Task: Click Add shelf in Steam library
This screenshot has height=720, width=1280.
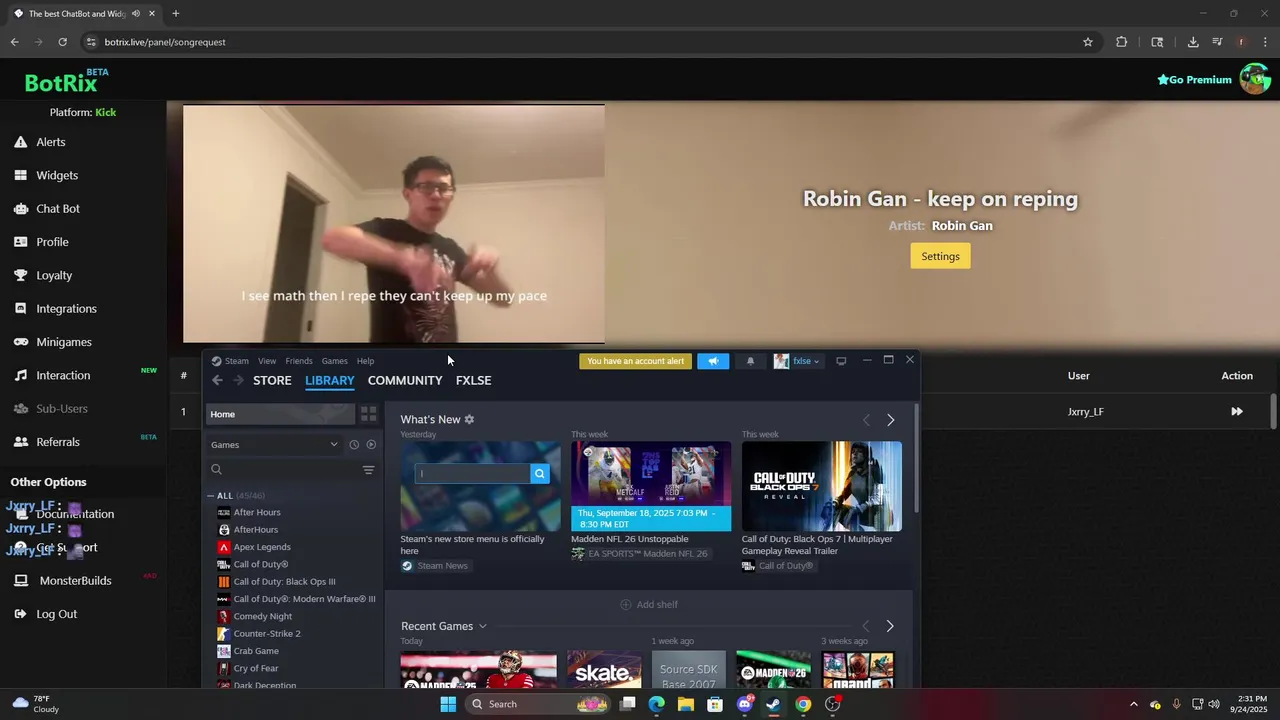Action: (x=649, y=605)
